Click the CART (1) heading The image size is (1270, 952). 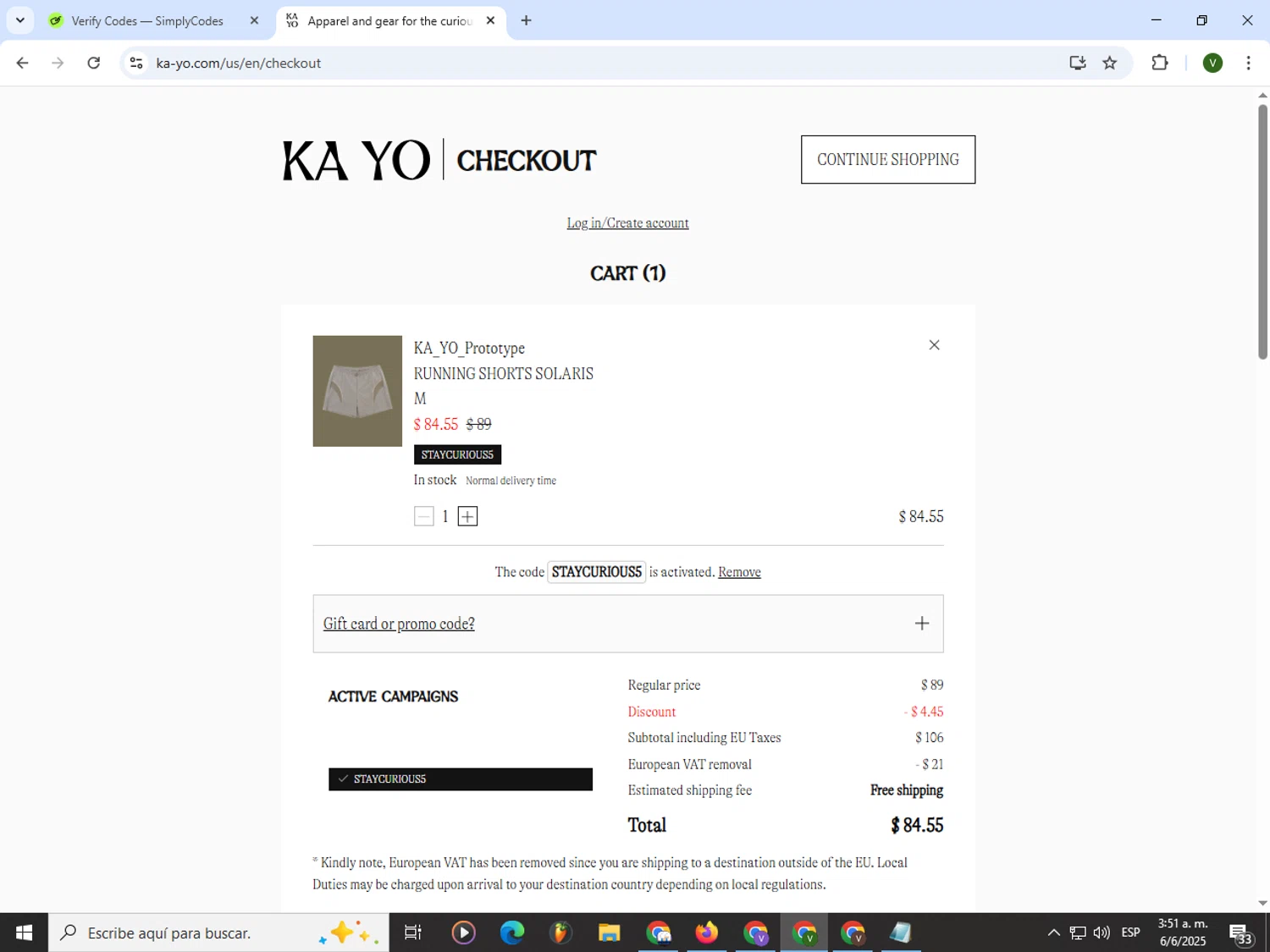627,273
